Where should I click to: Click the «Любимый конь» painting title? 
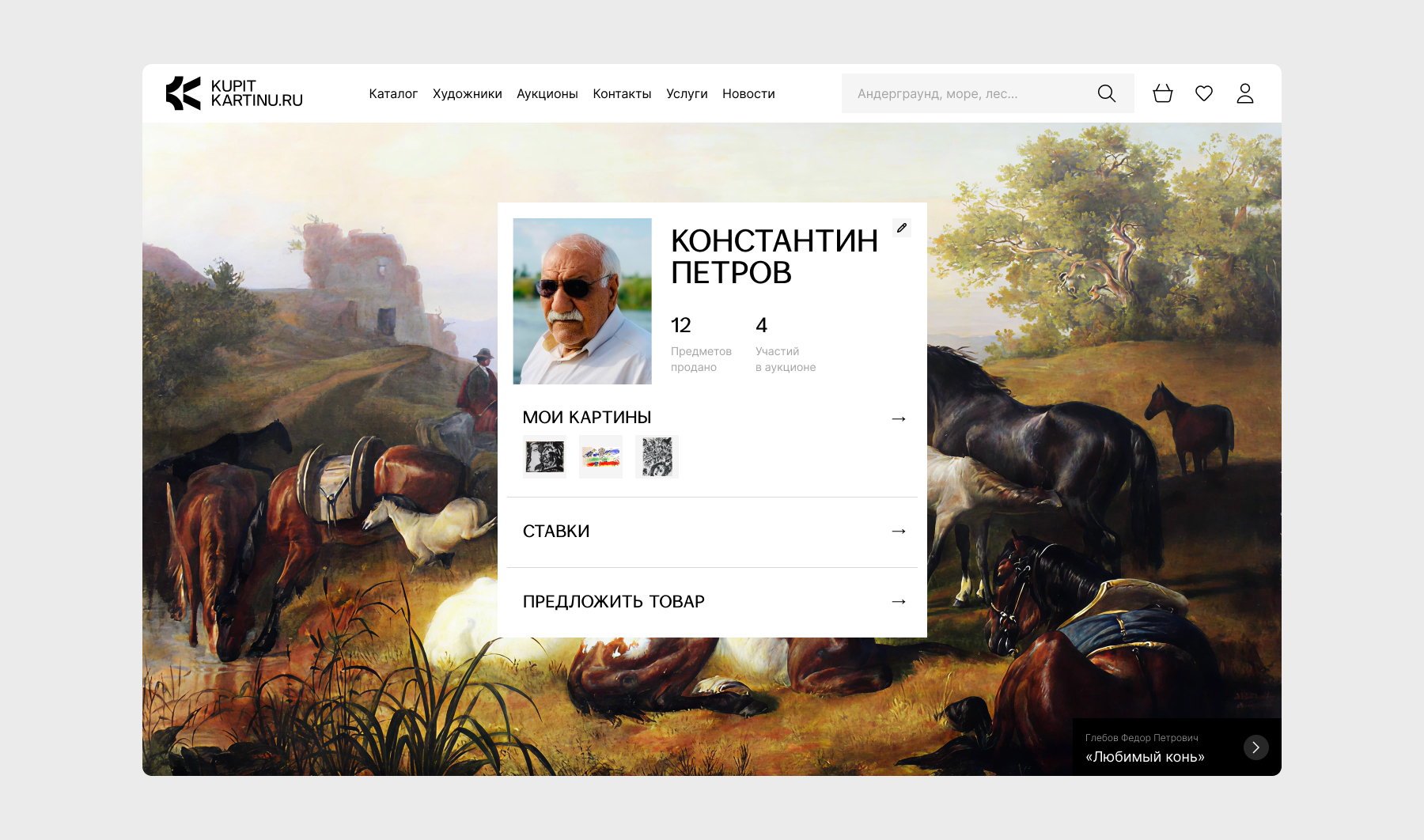[1145, 757]
